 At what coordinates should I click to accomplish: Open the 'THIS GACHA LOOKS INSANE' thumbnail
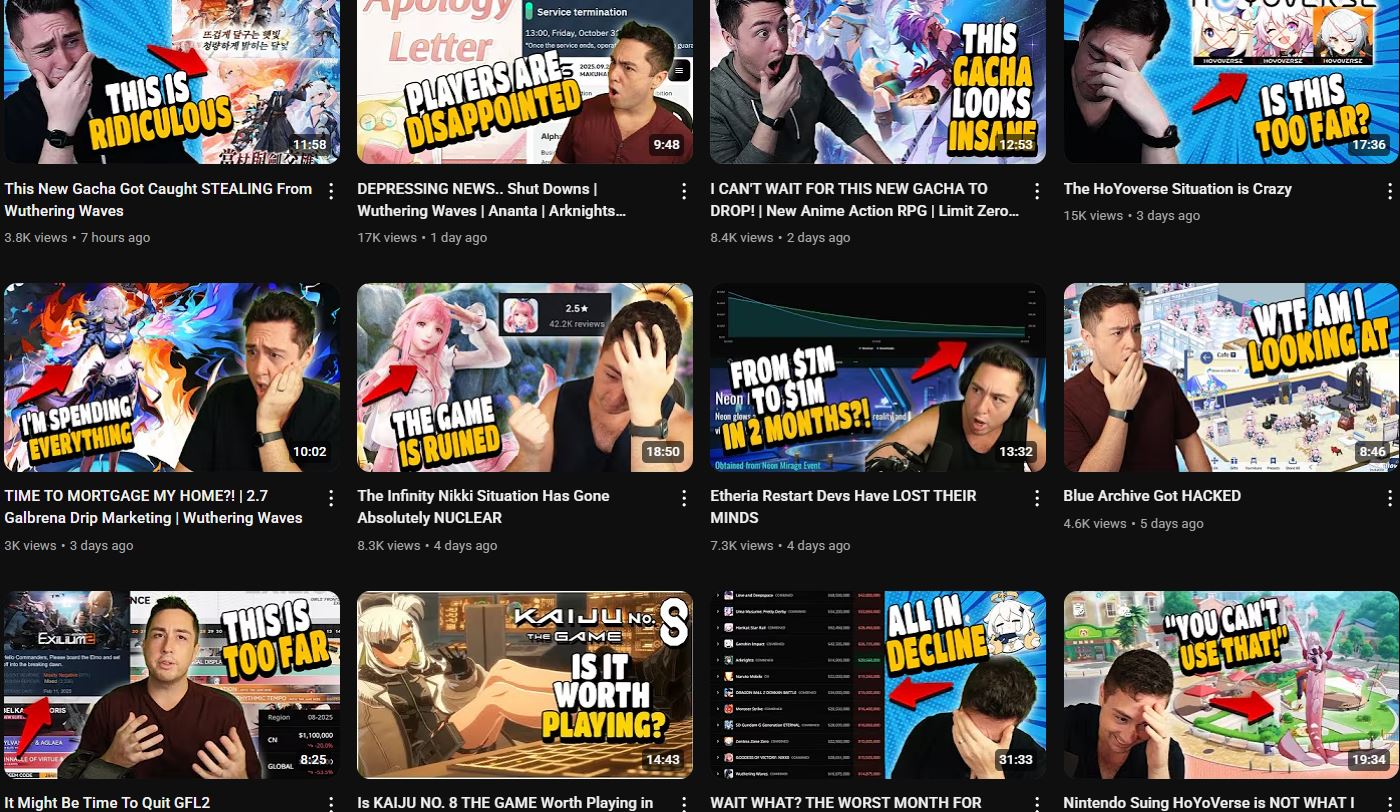click(878, 81)
